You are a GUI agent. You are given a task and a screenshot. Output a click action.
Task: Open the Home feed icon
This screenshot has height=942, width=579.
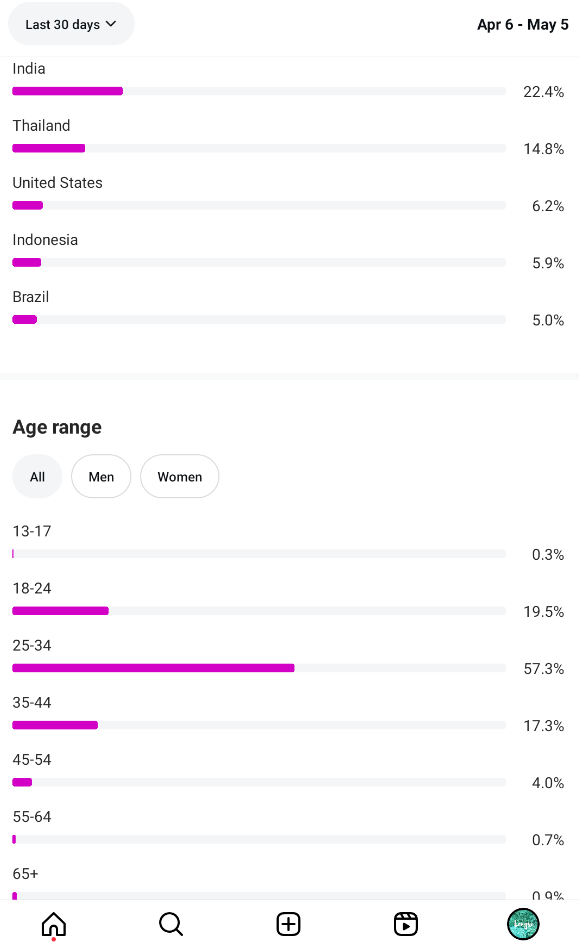[x=53, y=924]
